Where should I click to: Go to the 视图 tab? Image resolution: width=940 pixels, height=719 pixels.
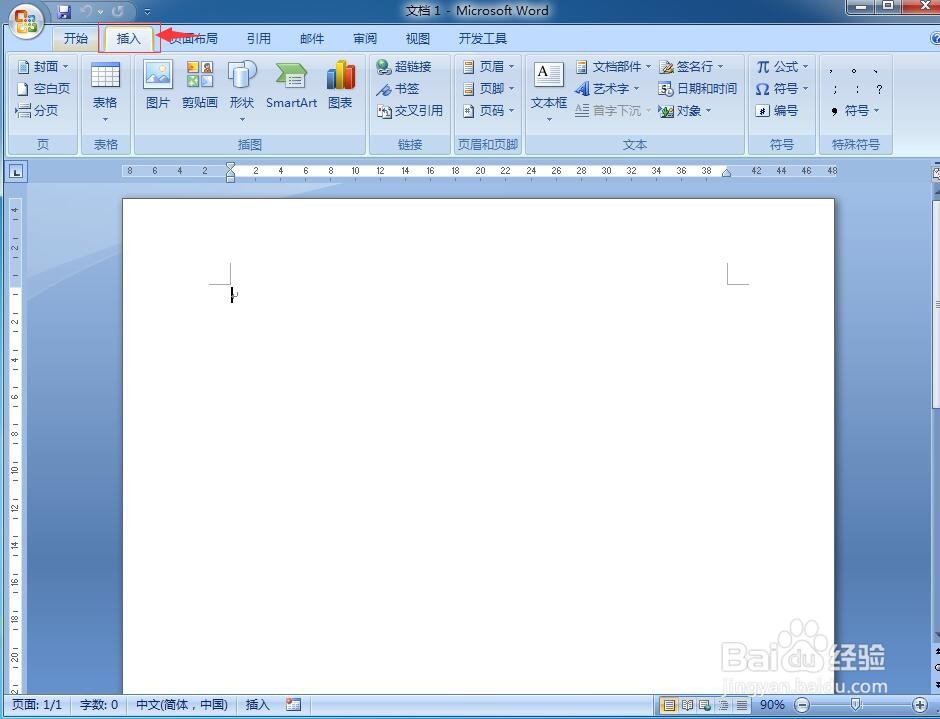click(x=417, y=38)
